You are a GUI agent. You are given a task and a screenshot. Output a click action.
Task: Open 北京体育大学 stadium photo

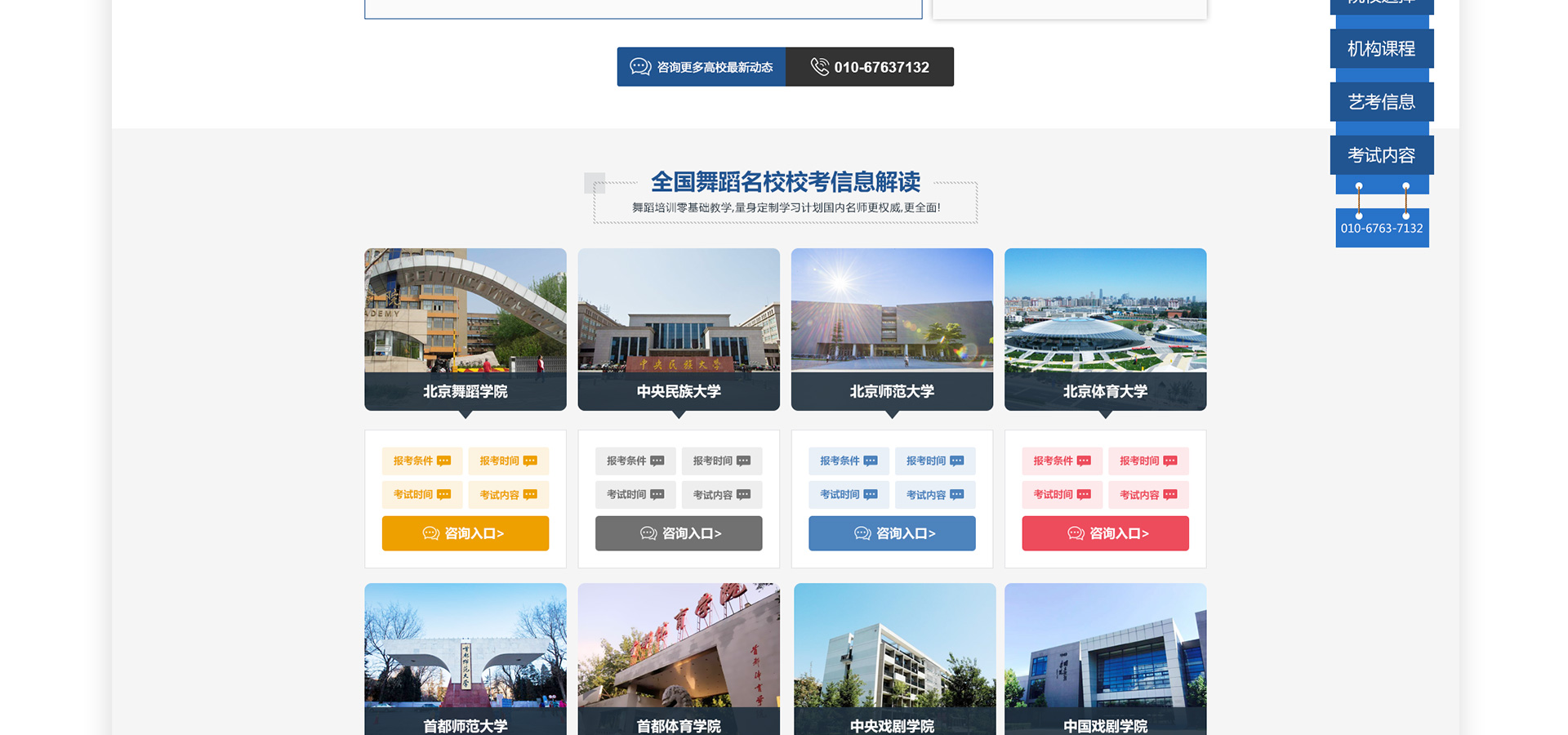[x=1105, y=310]
